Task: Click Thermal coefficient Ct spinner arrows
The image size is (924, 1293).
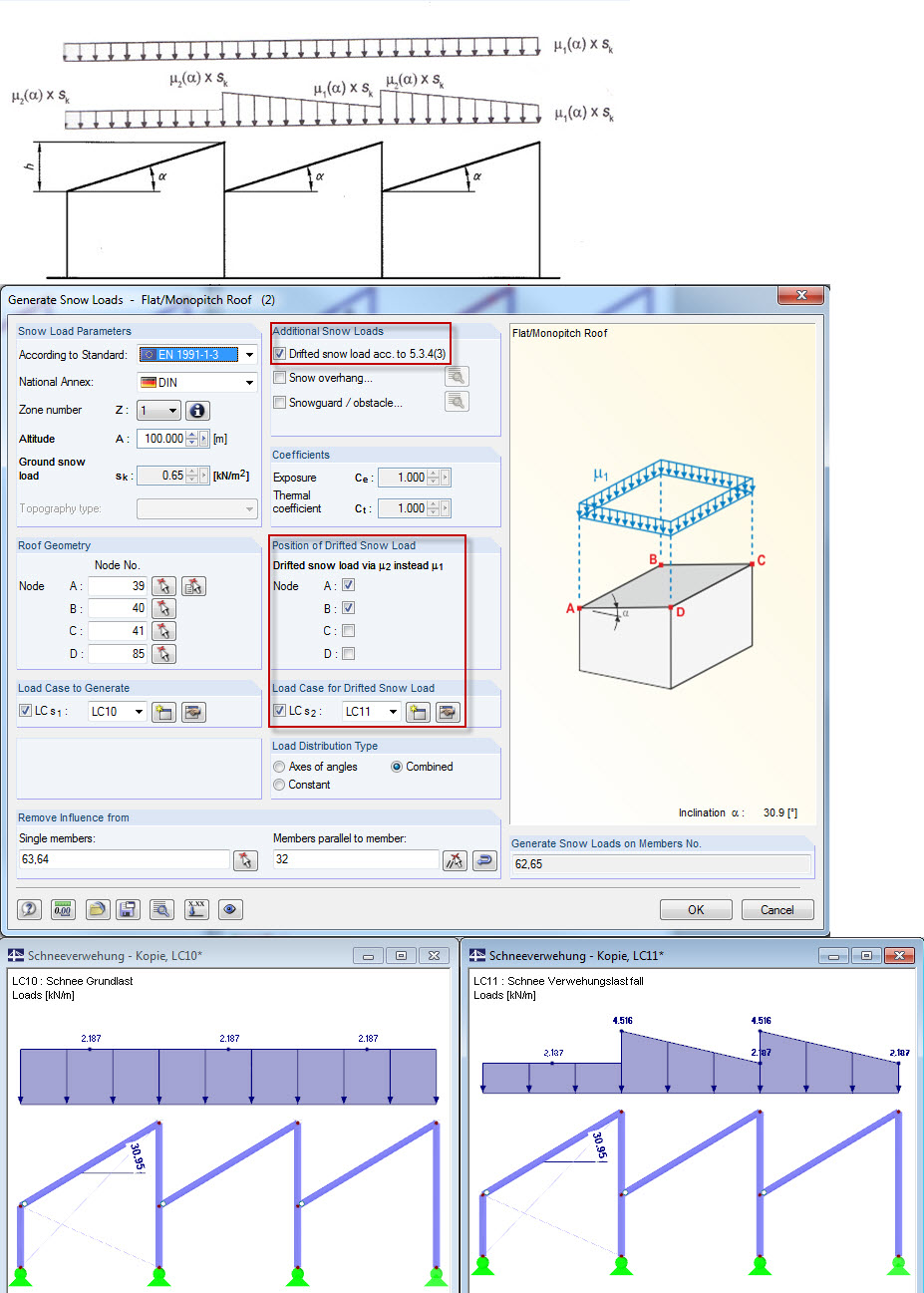Action: pyautogui.click(x=433, y=508)
